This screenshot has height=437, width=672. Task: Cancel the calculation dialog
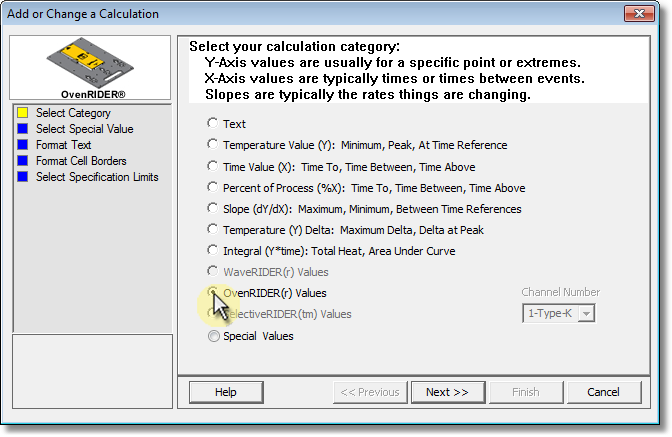(x=604, y=392)
